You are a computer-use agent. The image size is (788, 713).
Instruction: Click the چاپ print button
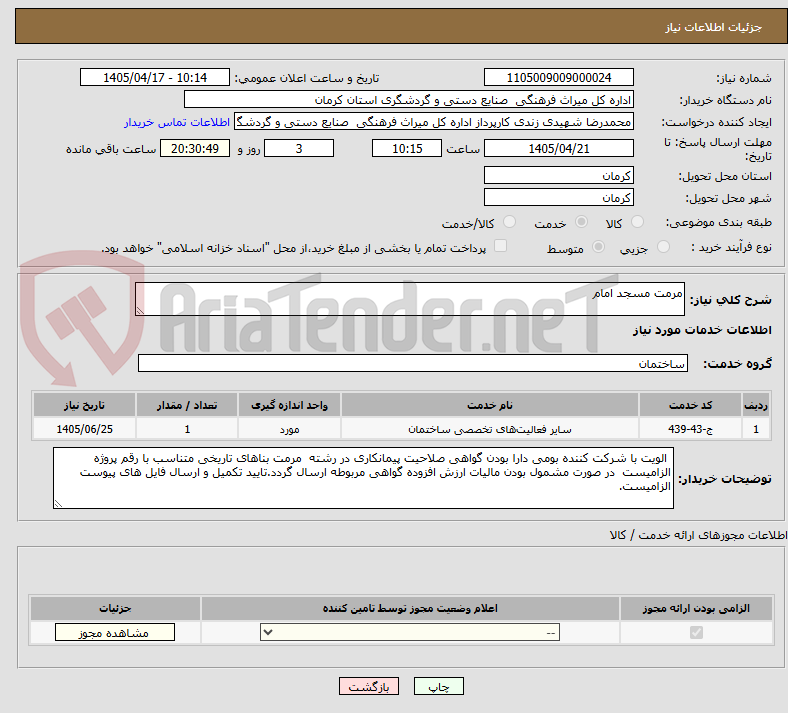click(x=439, y=686)
